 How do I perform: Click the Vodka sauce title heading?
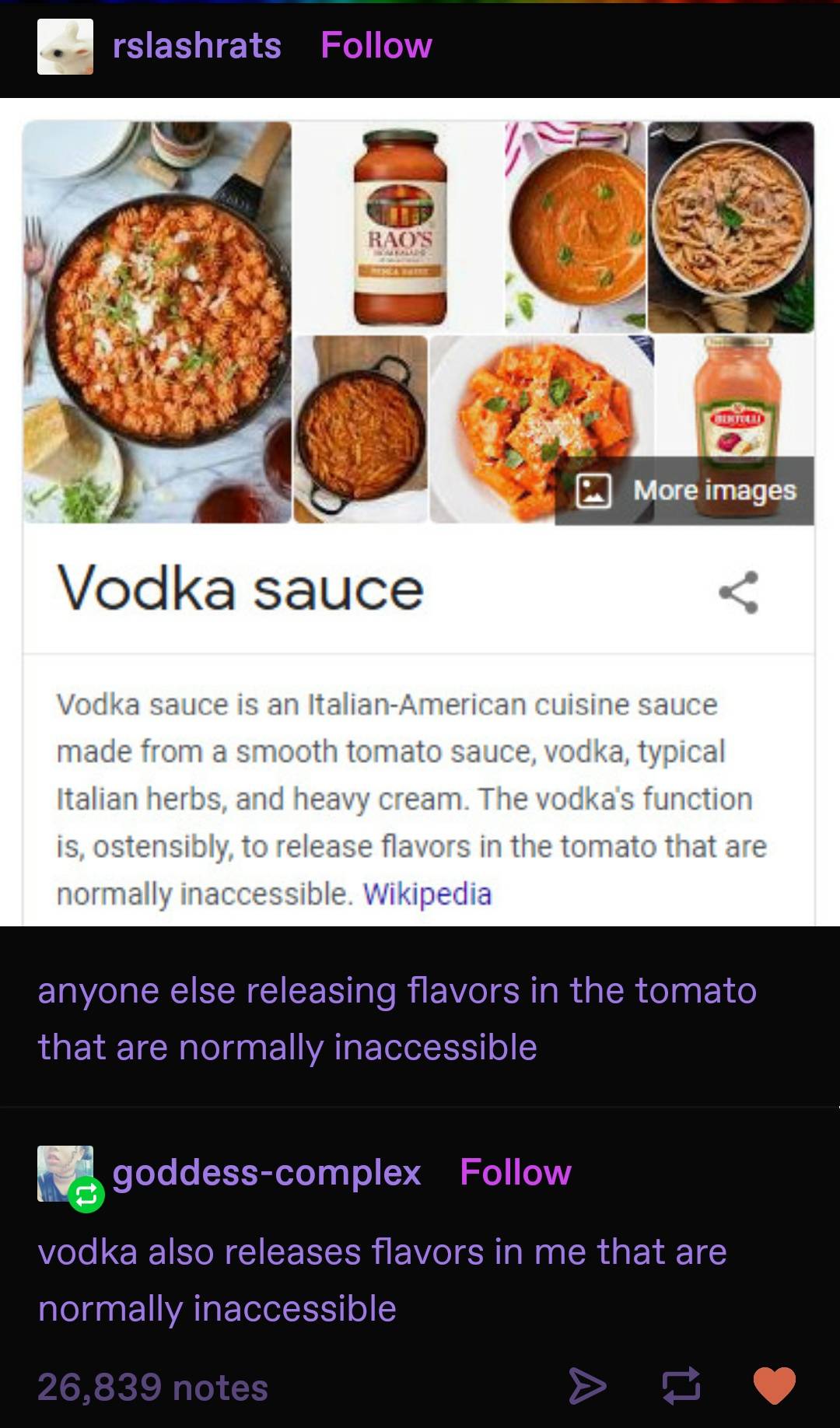[240, 590]
